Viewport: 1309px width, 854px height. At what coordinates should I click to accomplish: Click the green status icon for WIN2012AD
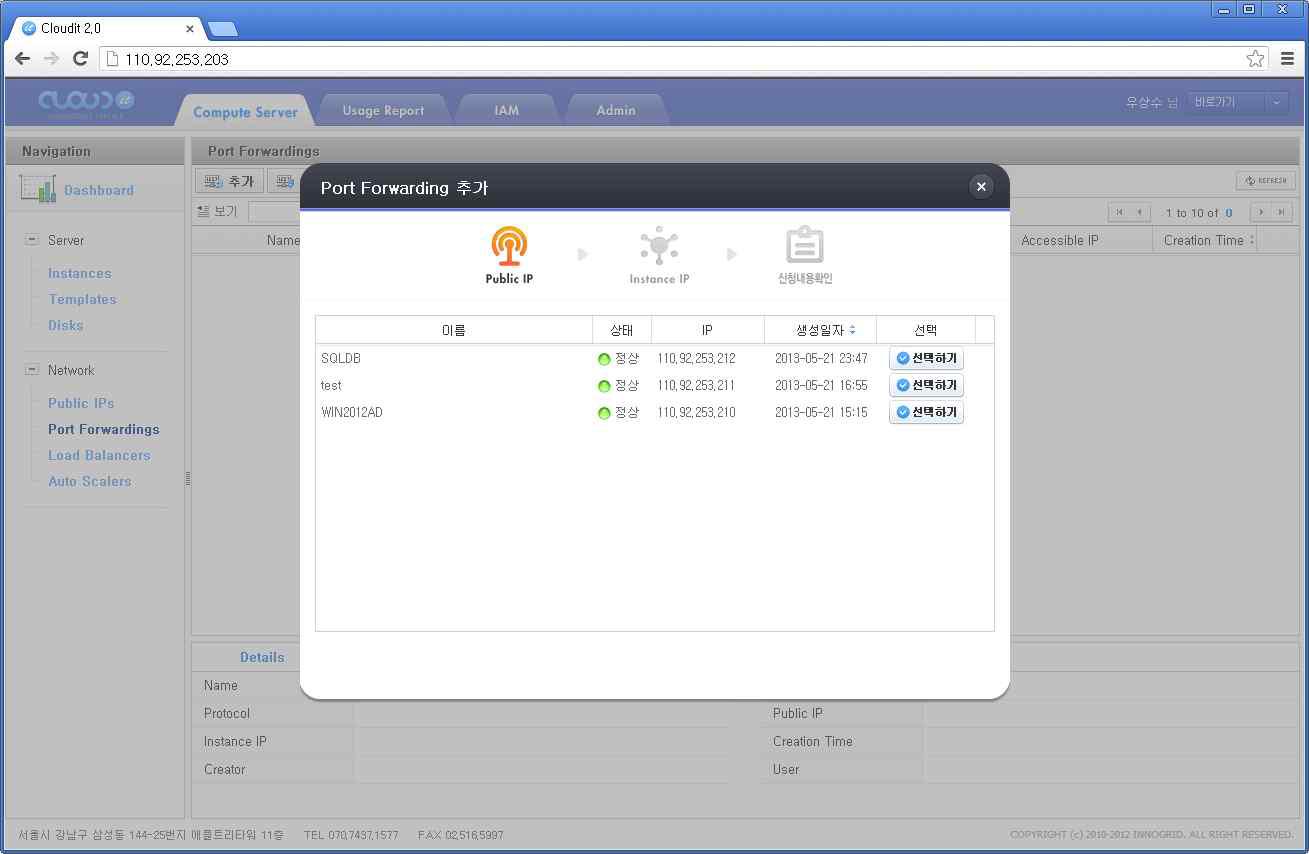coord(604,413)
